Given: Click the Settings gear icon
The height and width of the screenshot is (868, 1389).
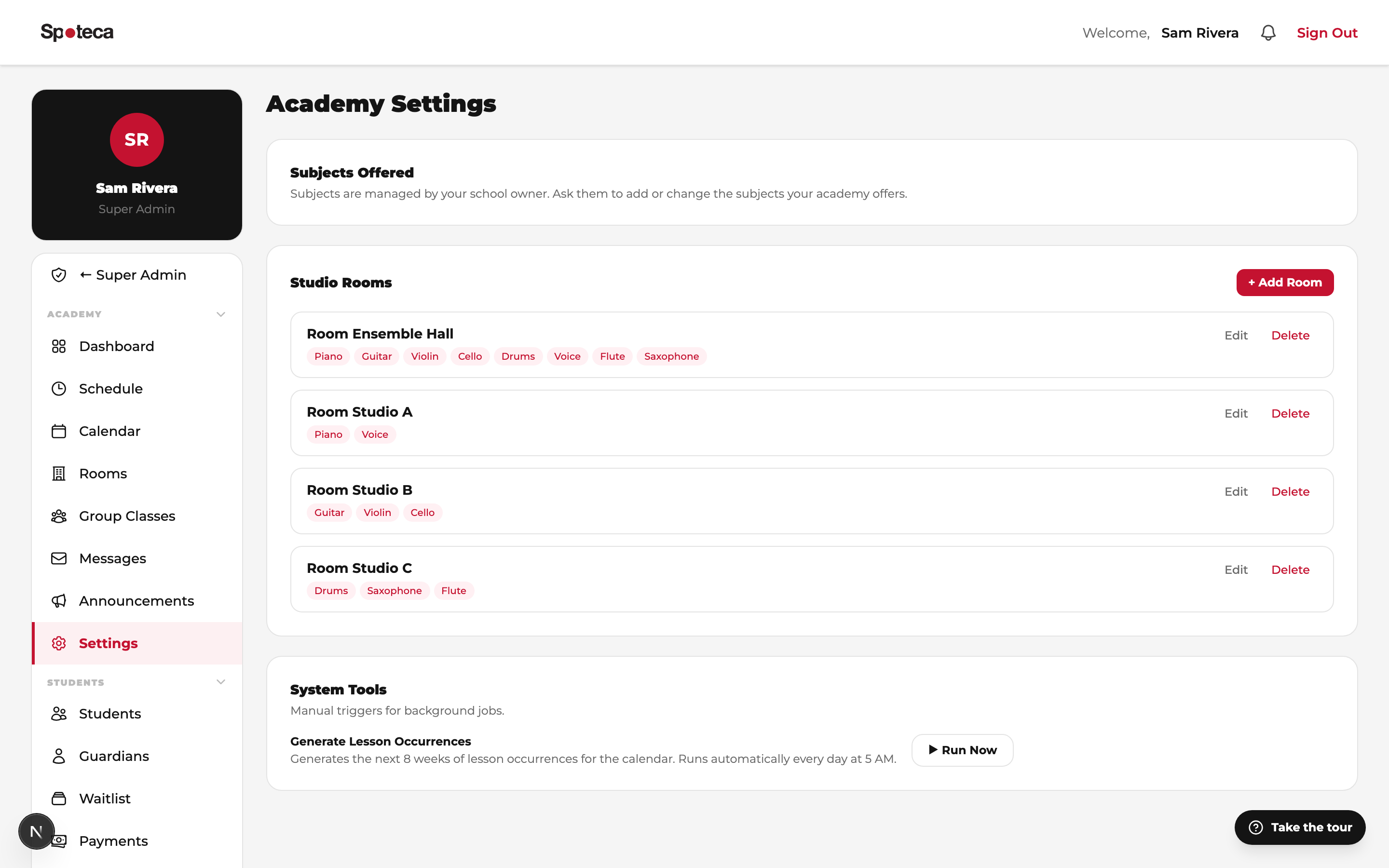Looking at the screenshot, I should (58, 644).
